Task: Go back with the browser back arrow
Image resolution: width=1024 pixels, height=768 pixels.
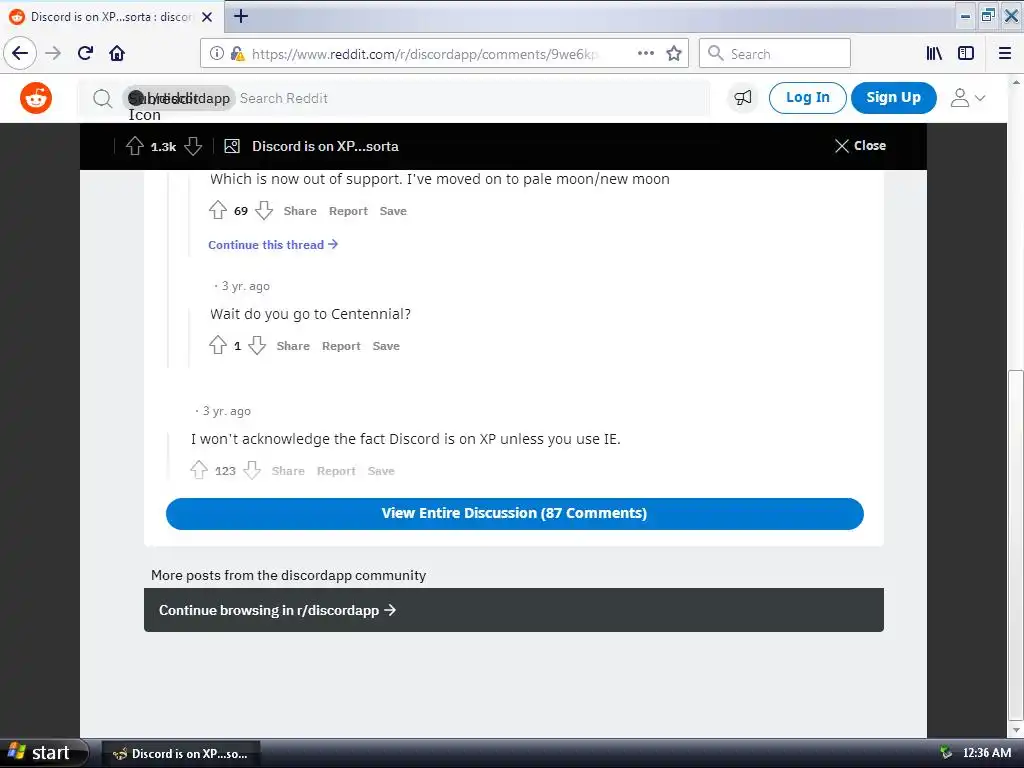Action: coord(20,54)
